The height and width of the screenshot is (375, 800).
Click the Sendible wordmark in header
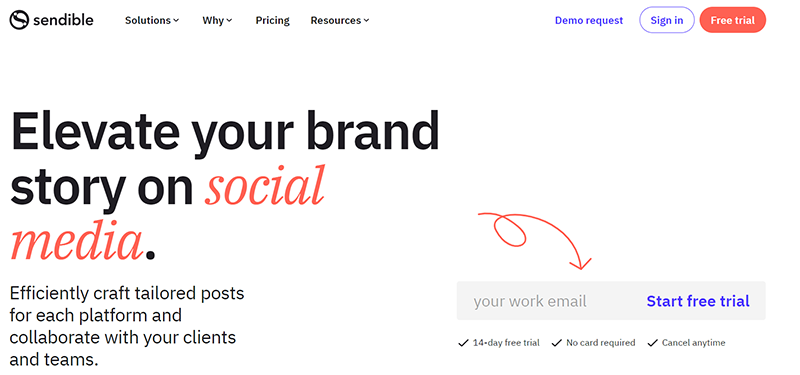pos(63,20)
